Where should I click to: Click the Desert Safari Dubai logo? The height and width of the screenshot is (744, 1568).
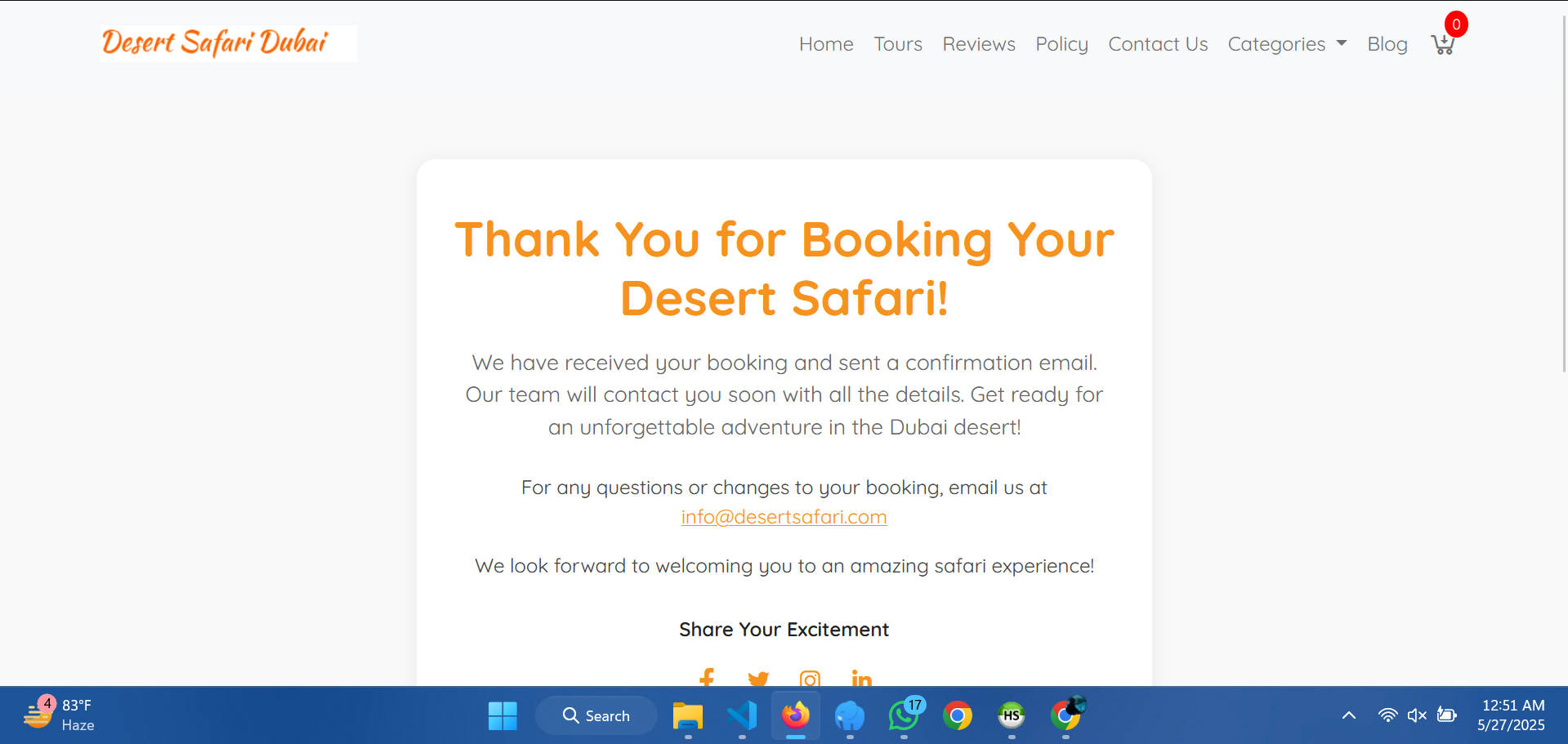click(229, 43)
